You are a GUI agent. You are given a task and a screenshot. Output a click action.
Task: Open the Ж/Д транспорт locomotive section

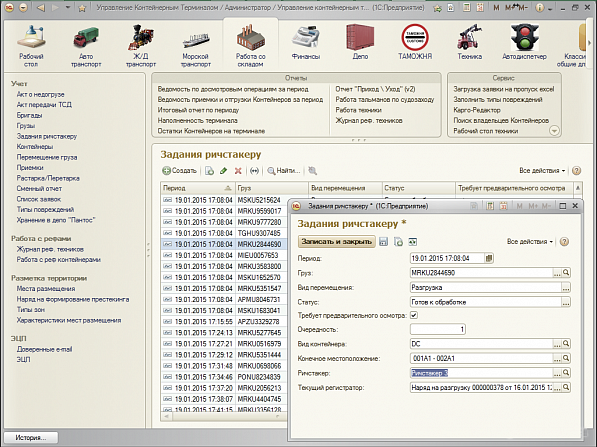141,46
